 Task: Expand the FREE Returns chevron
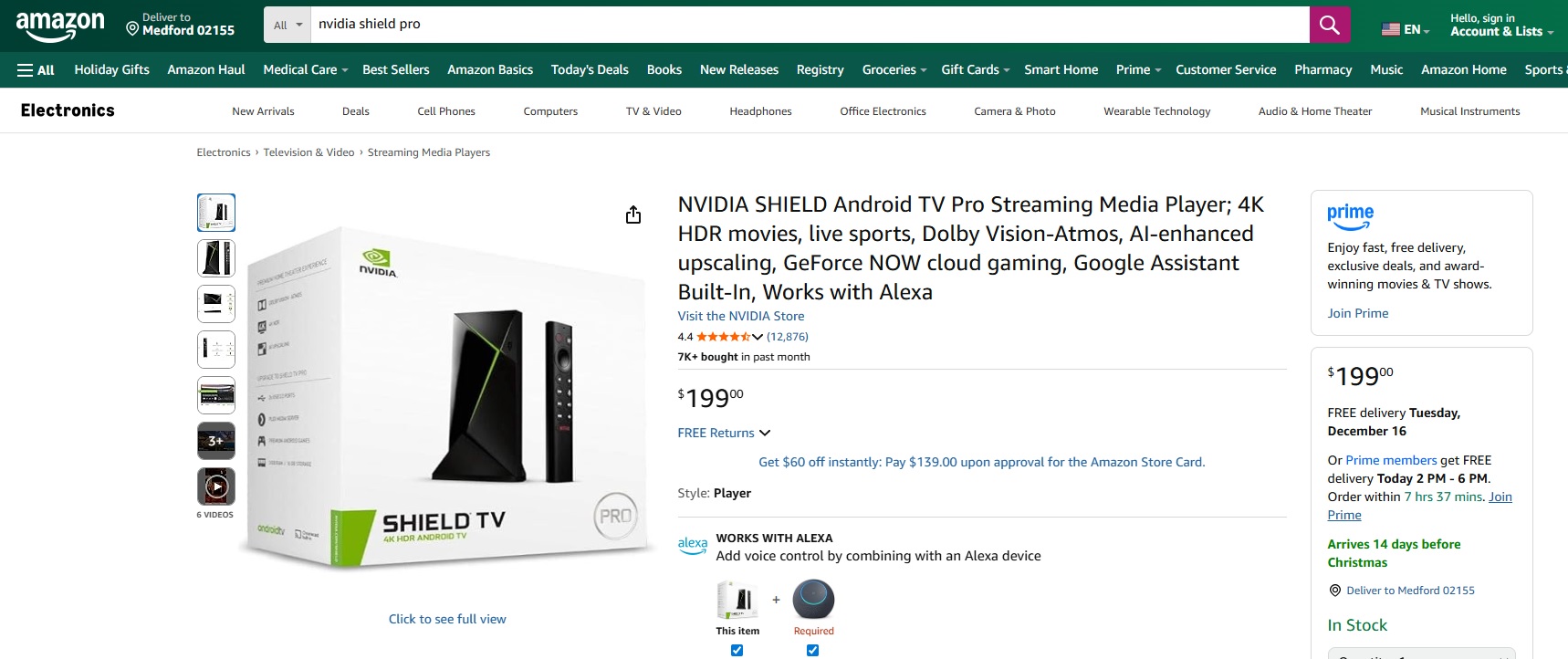pyautogui.click(x=765, y=433)
